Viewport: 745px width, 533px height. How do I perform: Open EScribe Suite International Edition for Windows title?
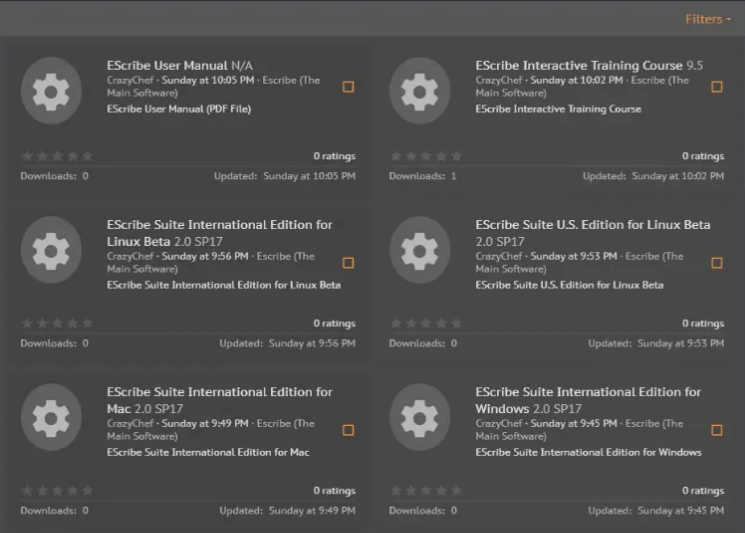[x=588, y=400]
